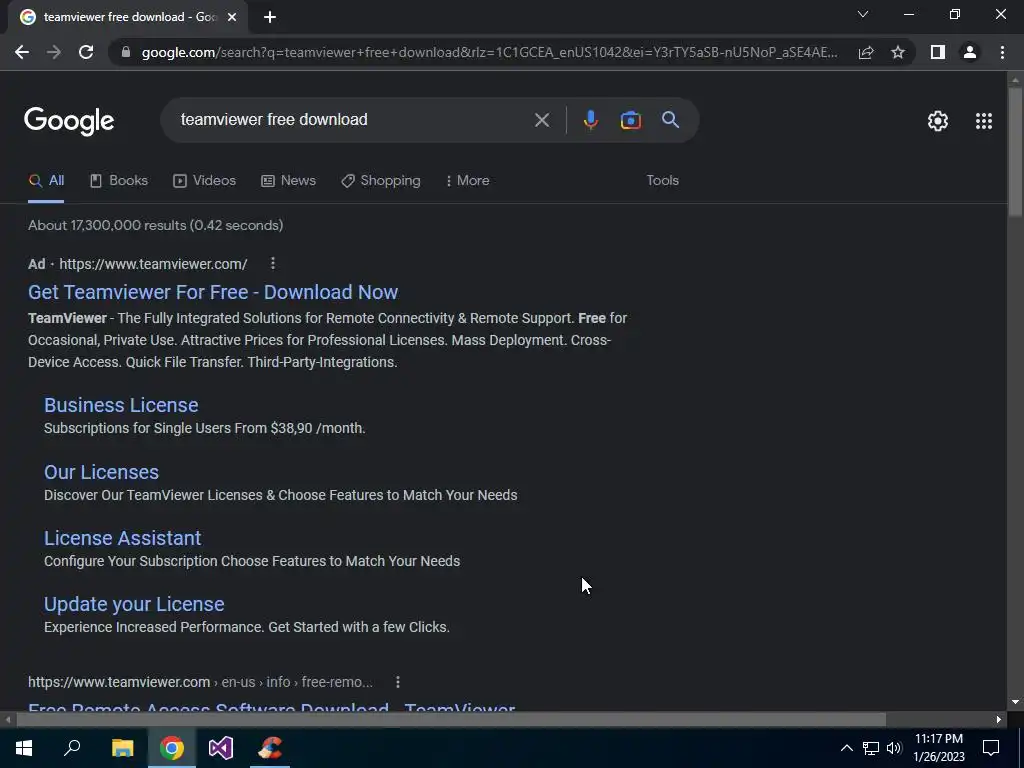
Task: Click the vertical page scrollbar thumb
Action: 1015,152
